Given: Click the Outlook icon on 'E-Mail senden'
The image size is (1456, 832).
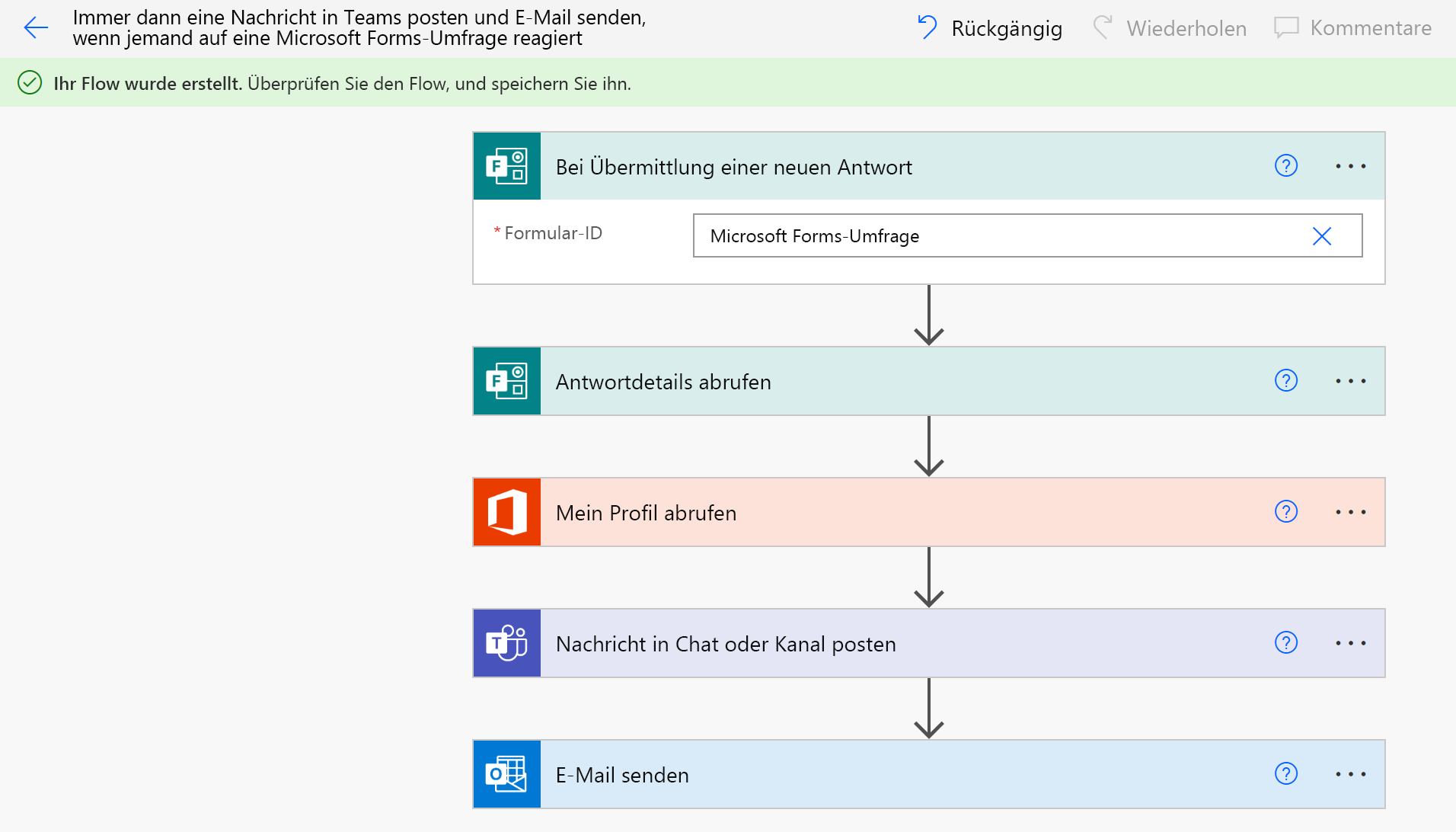Looking at the screenshot, I should [507, 774].
